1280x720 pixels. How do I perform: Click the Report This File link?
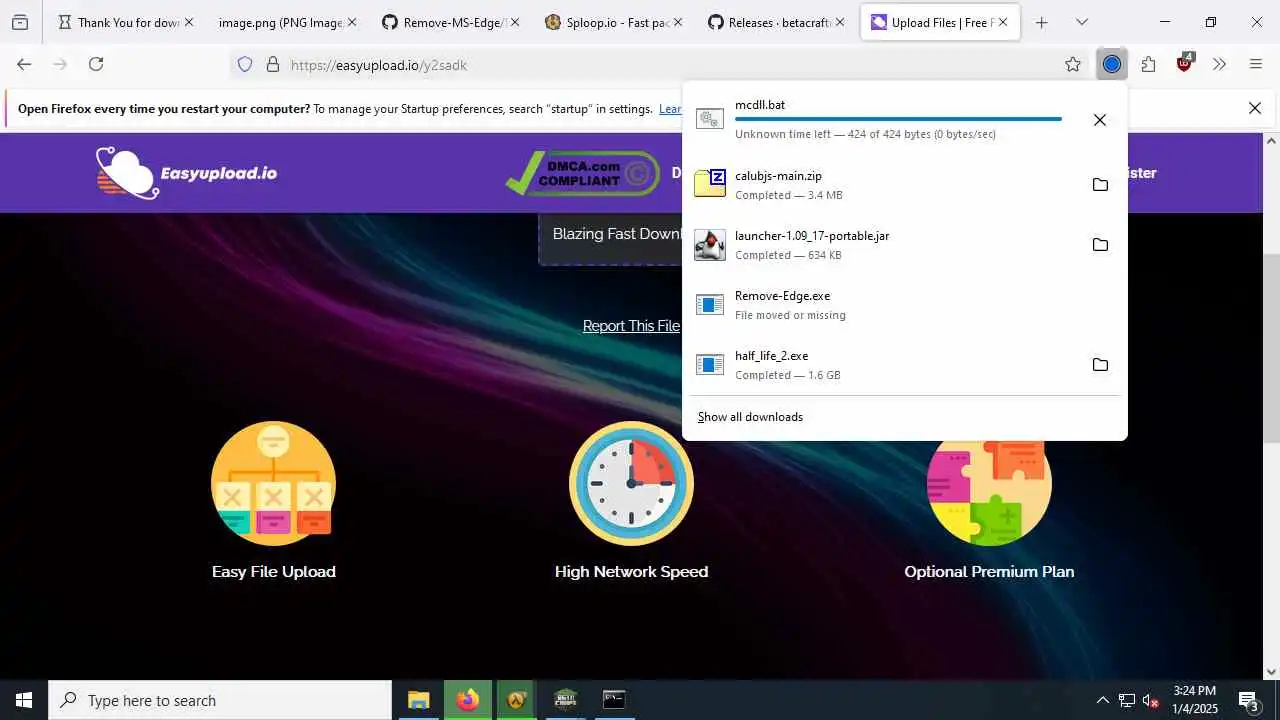point(631,326)
